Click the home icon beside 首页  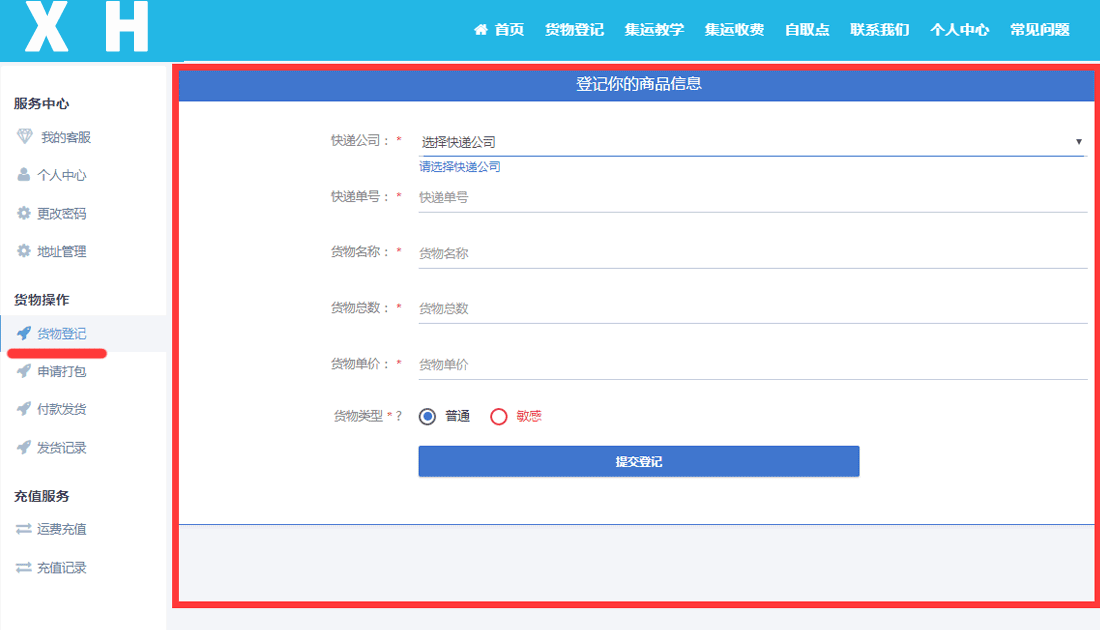click(481, 30)
